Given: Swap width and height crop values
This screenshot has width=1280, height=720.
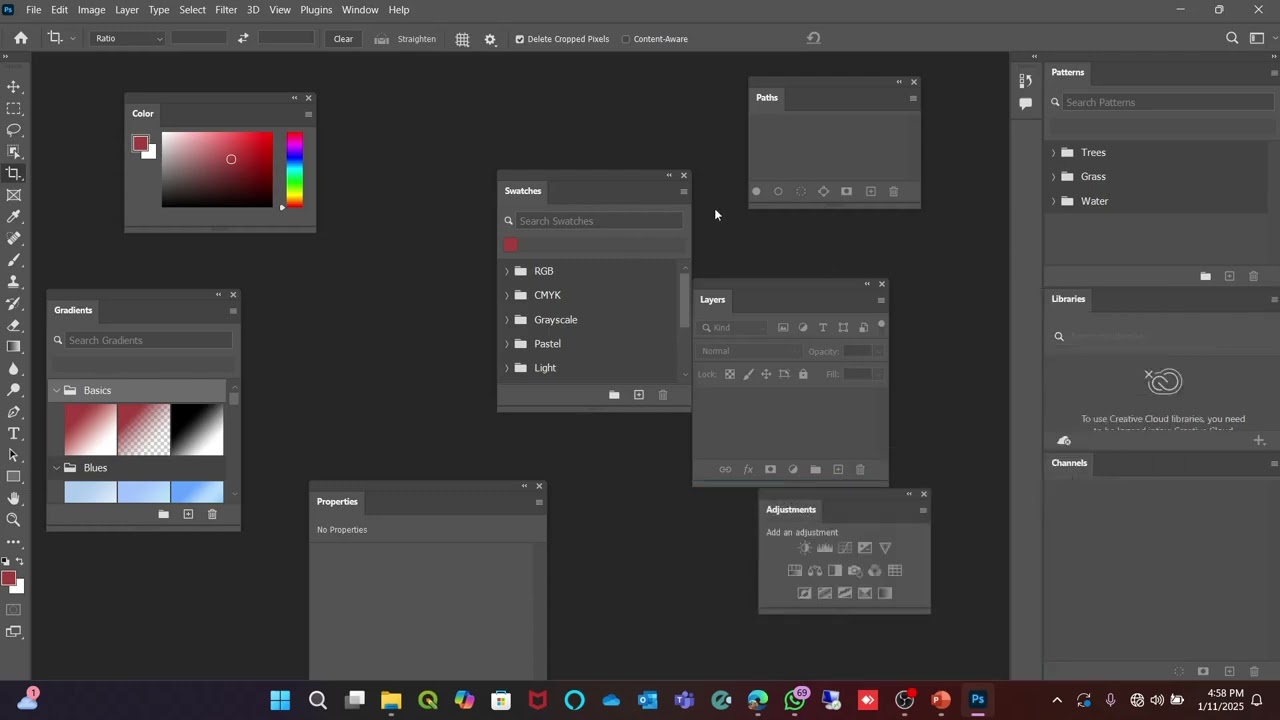Looking at the screenshot, I should pyautogui.click(x=243, y=38).
